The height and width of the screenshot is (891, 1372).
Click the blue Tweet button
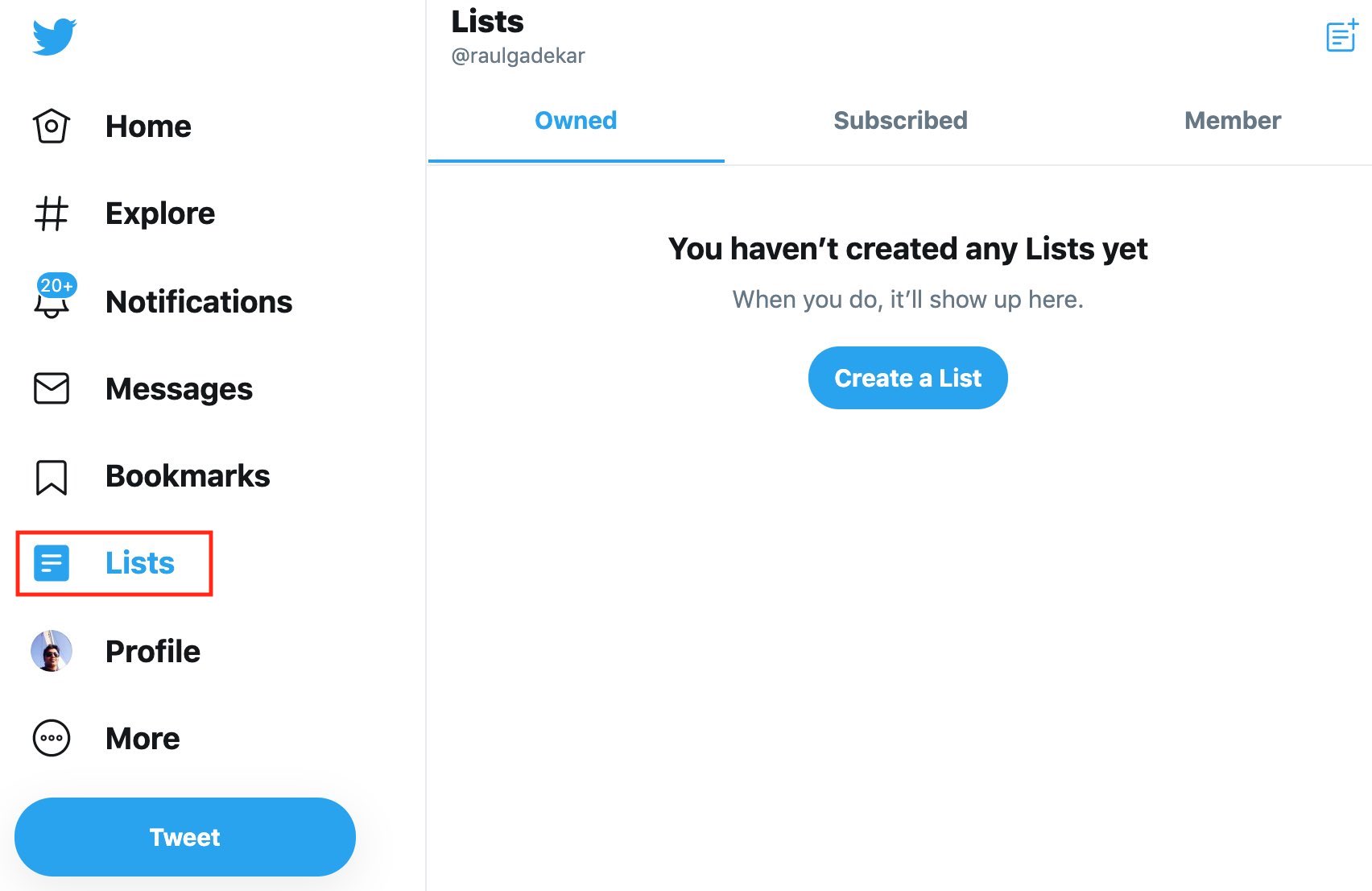(x=185, y=837)
